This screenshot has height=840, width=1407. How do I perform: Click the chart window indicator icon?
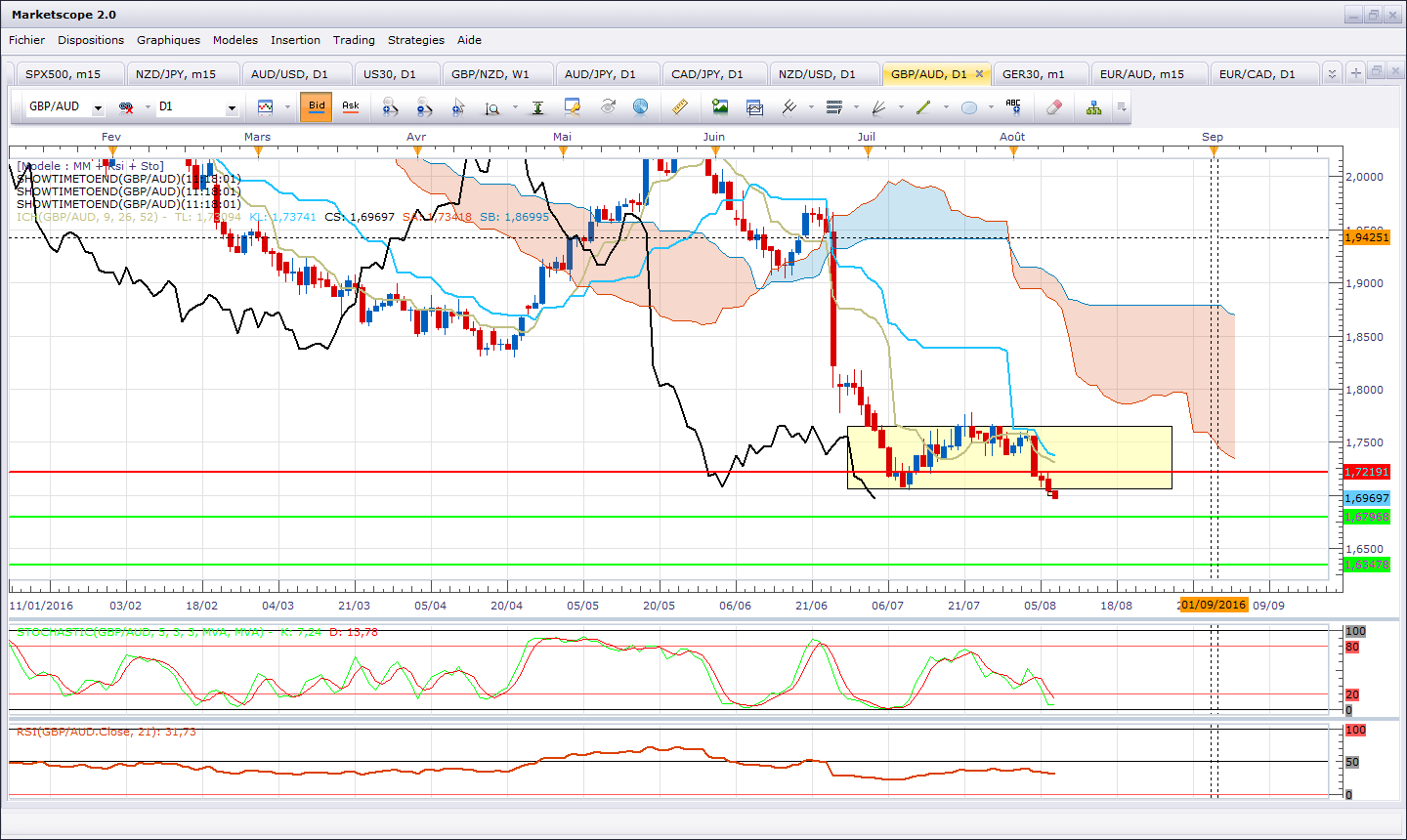754,107
